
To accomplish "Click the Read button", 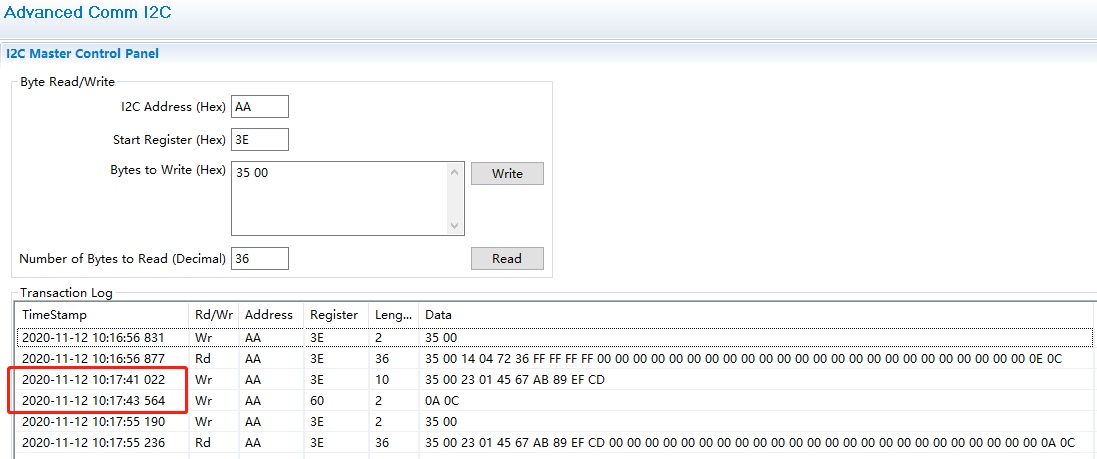I will click(507, 258).
